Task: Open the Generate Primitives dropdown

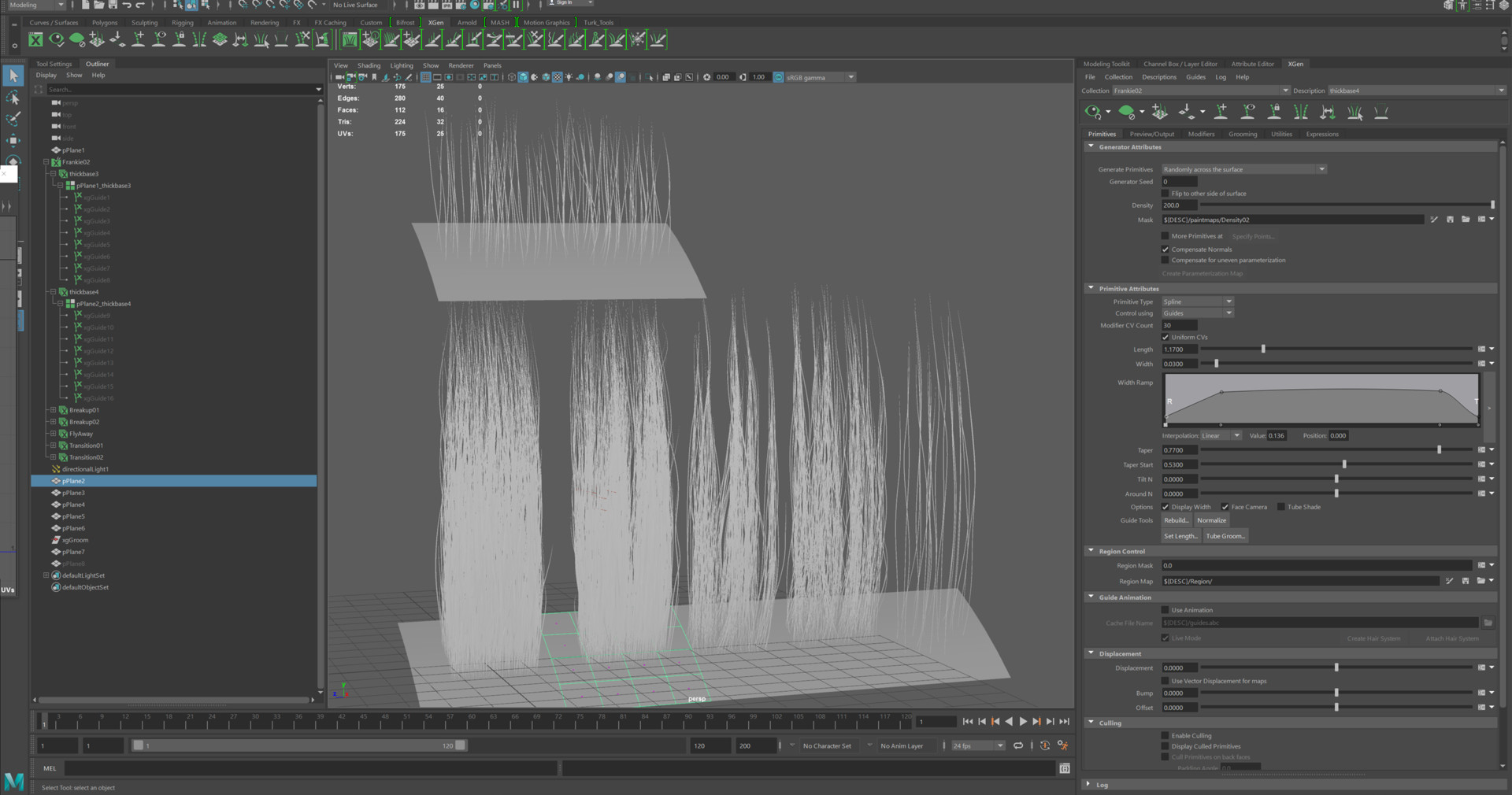Action: 1243,169
